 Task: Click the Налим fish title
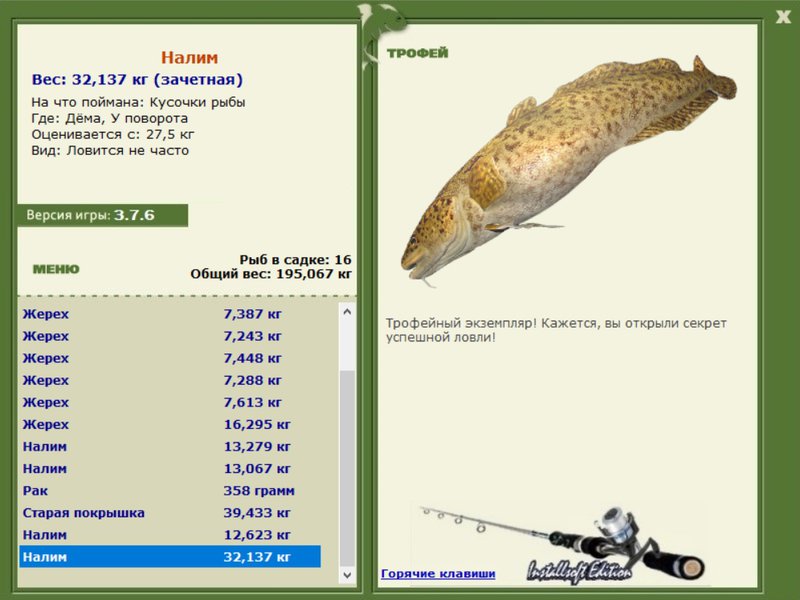click(x=189, y=58)
